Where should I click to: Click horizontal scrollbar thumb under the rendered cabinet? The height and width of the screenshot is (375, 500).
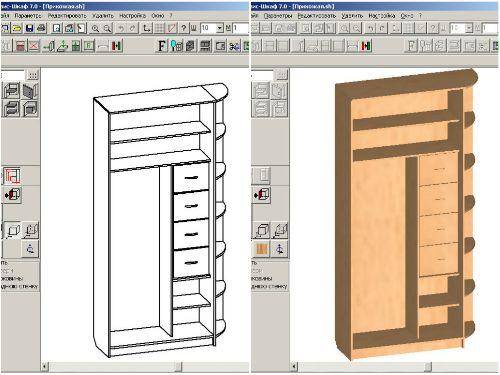pyautogui.click(x=428, y=367)
